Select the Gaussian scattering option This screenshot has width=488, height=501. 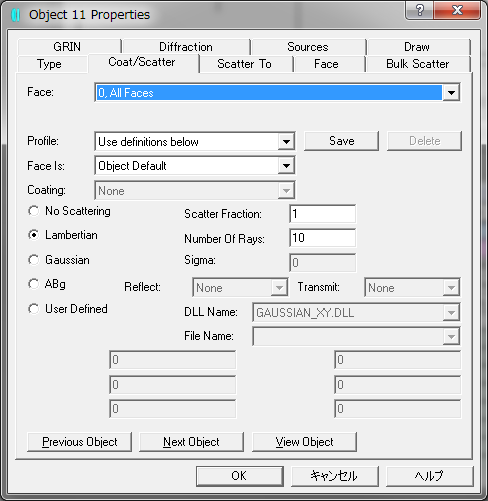click(x=33, y=260)
